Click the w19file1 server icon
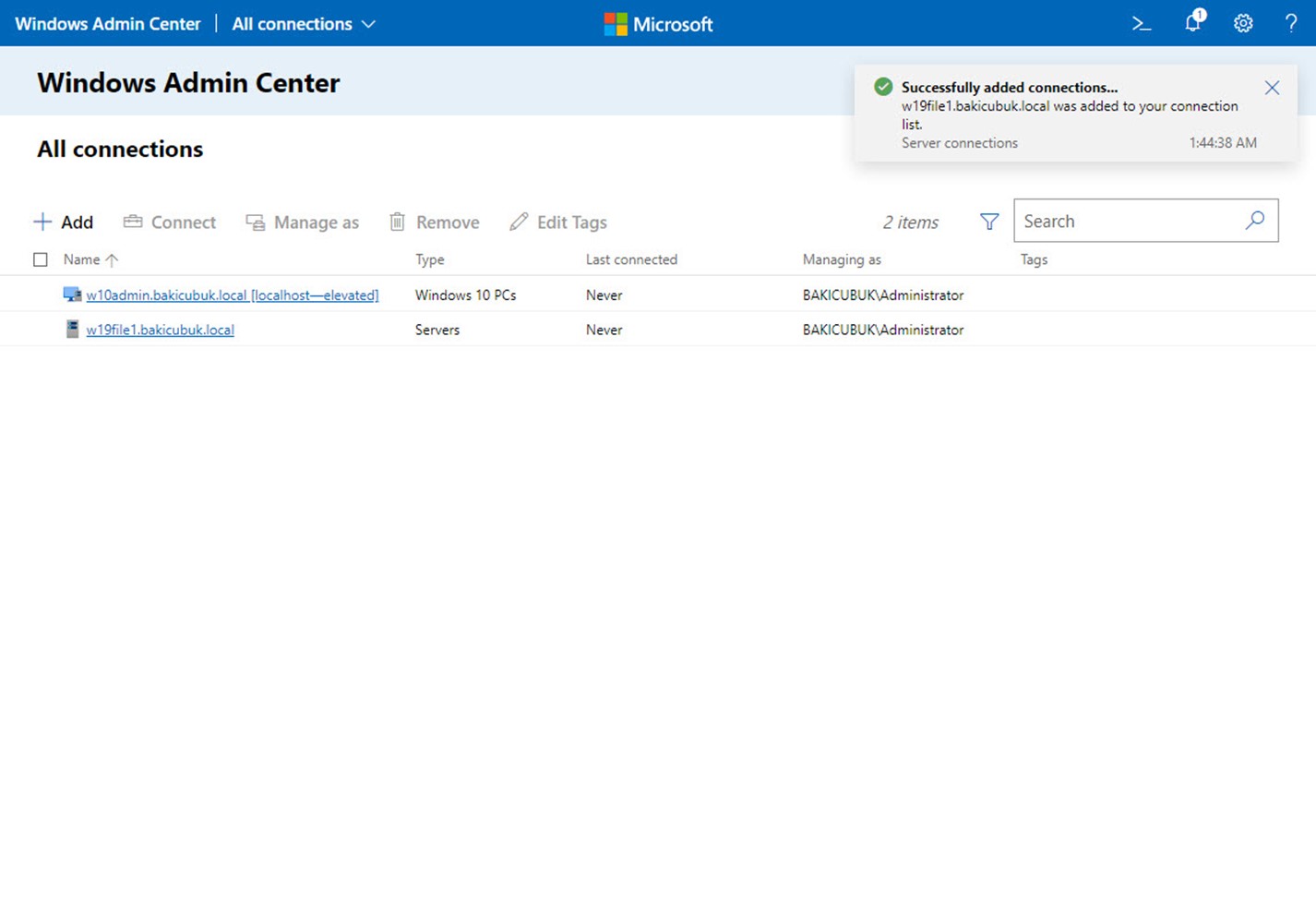 point(72,329)
